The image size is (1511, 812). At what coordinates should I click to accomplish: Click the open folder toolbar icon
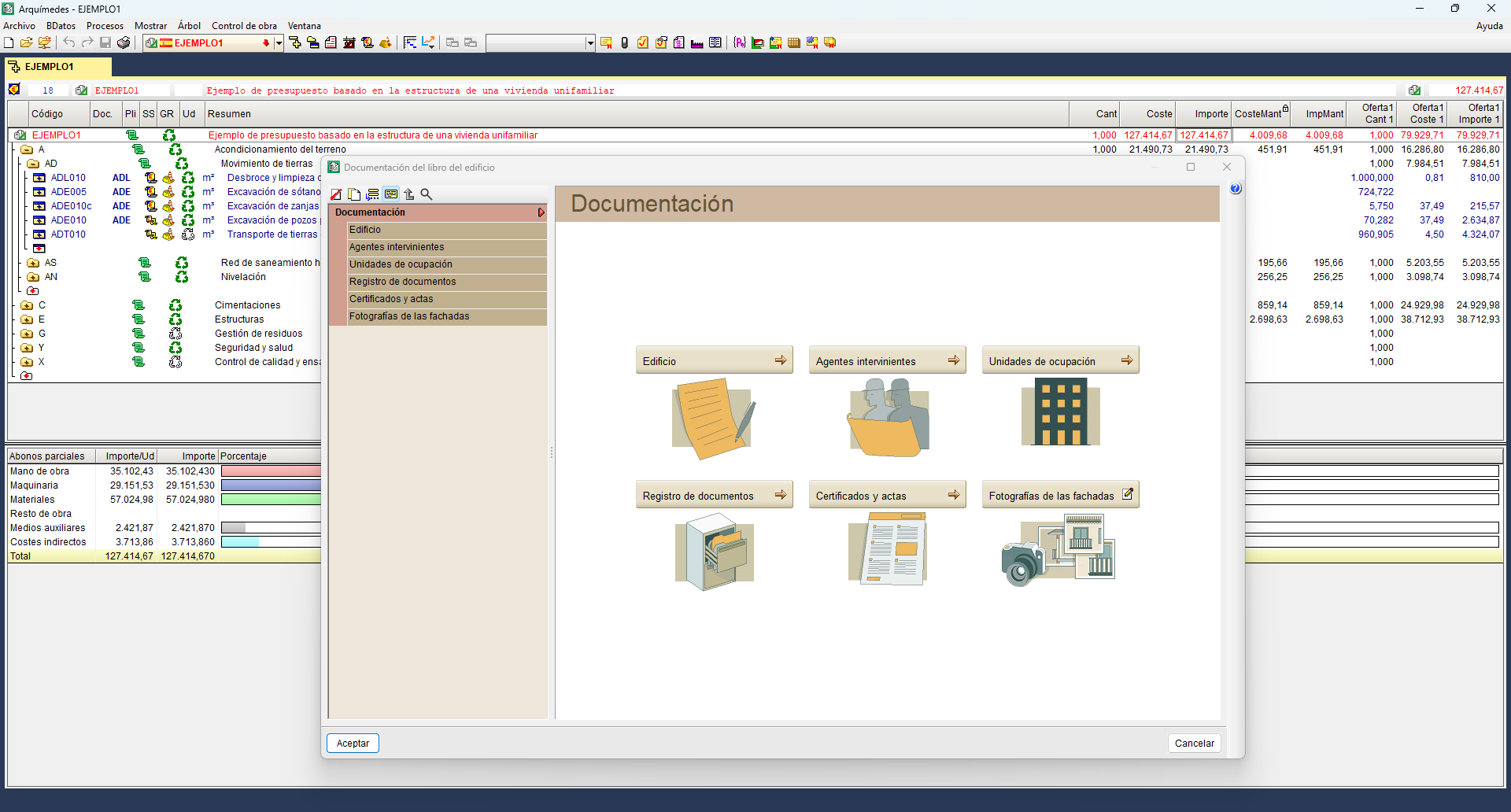tap(27, 42)
